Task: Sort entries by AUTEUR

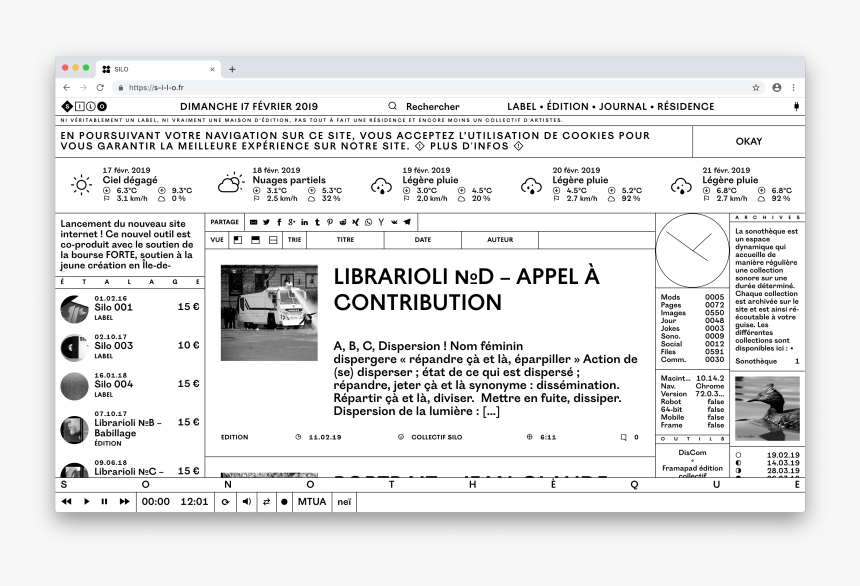Action: (501, 240)
